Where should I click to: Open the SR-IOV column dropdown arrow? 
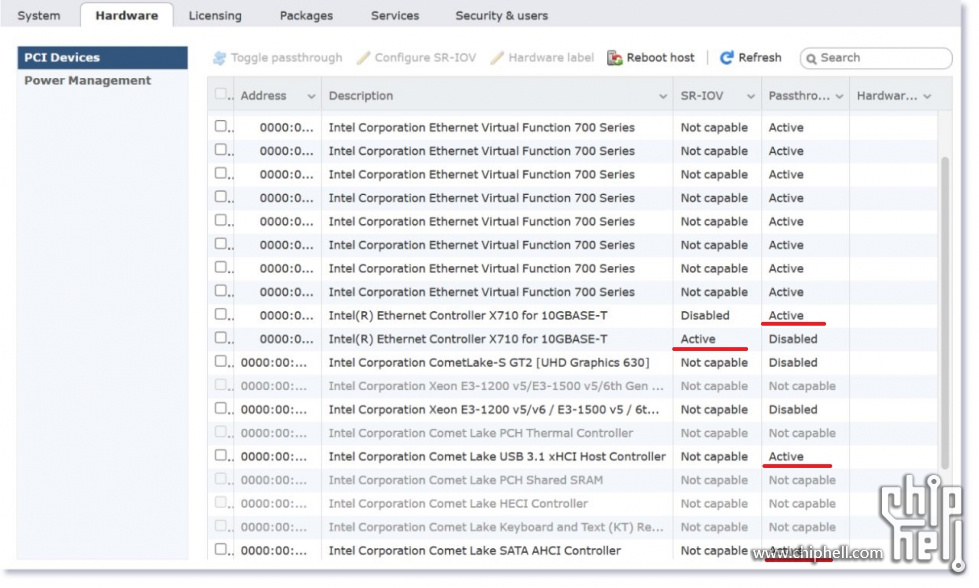(750, 96)
